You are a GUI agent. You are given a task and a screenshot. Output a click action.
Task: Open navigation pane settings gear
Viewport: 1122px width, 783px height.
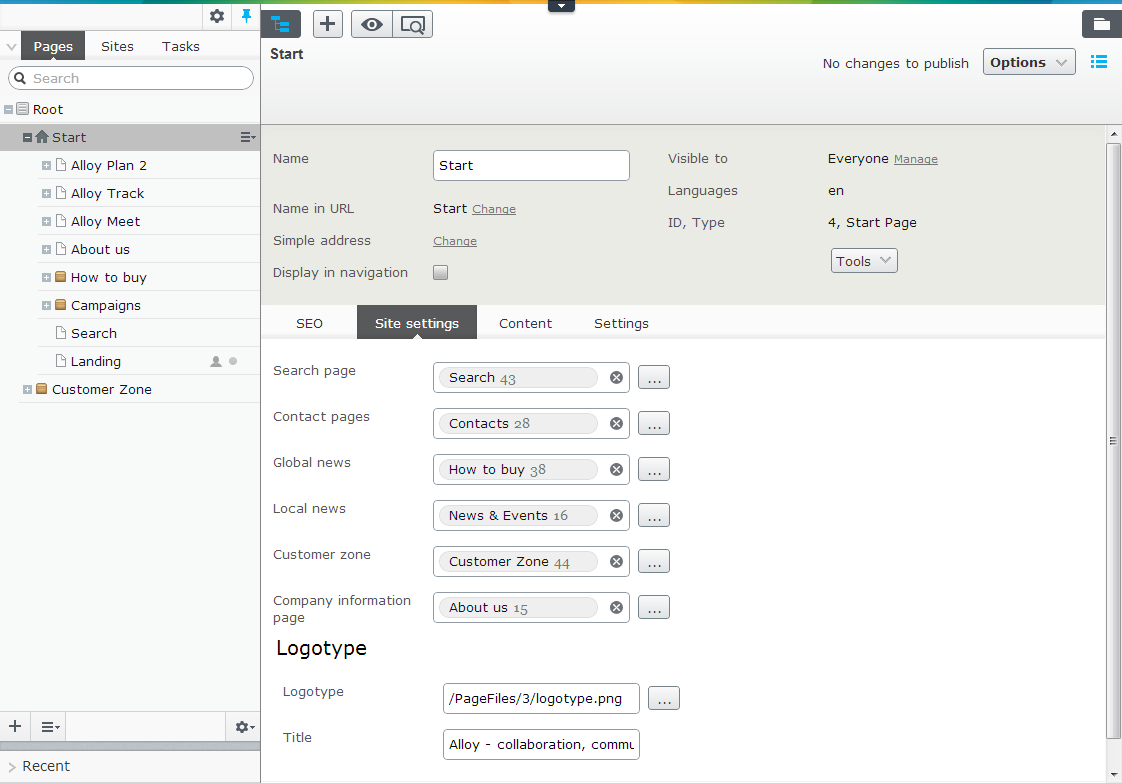click(217, 16)
